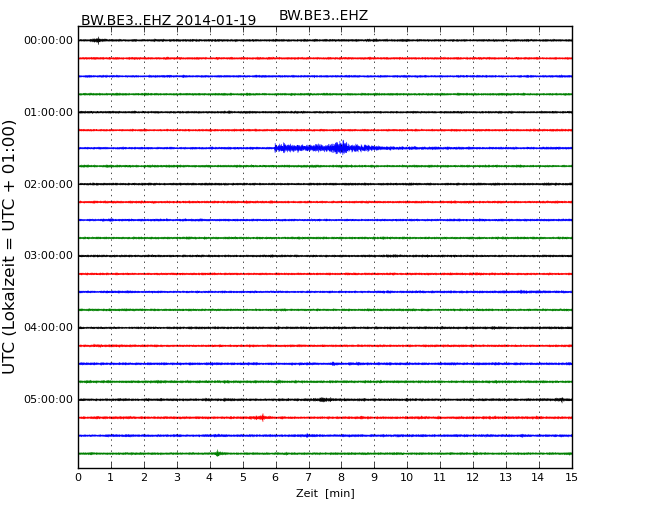Pick the 03:00:00 time label
650x520 pixels.
tap(49, 255)
